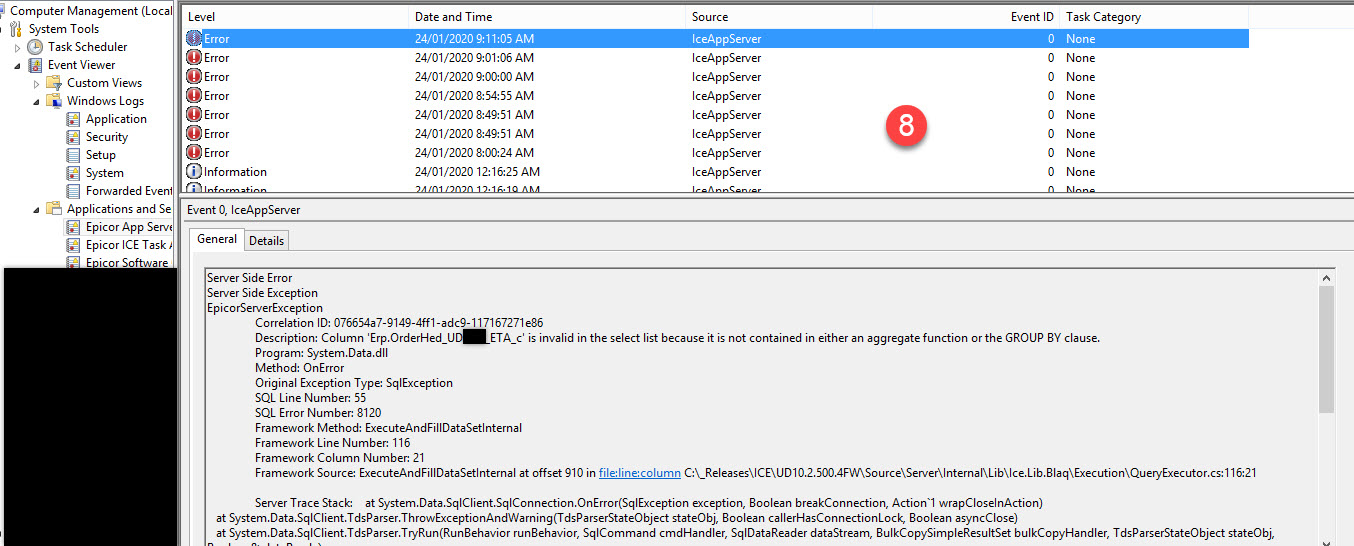Click error icon of 8:00:24 AM event

coord(194,153)
